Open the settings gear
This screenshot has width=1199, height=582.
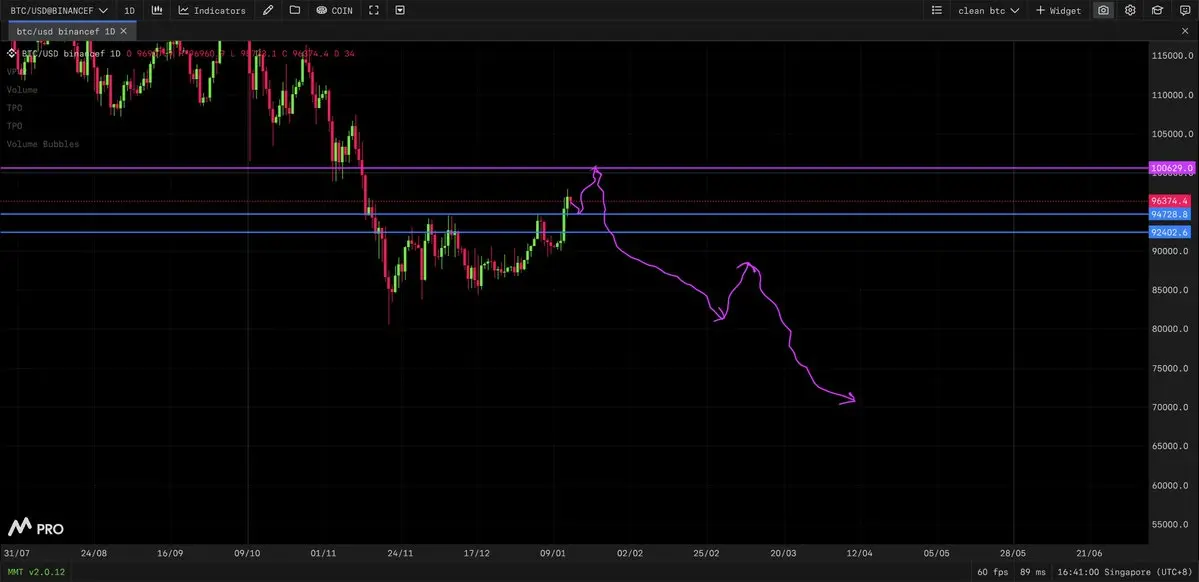(x=1130, y=11)
